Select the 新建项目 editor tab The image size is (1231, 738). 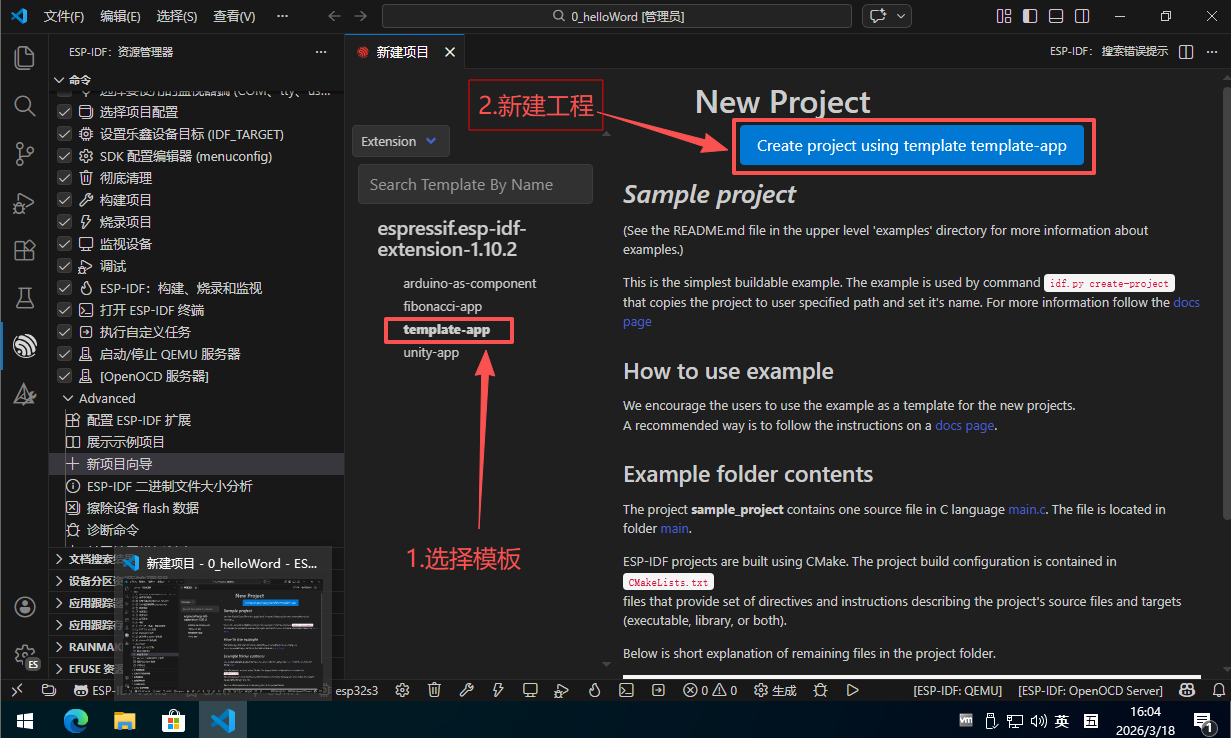tap(403, 52)
